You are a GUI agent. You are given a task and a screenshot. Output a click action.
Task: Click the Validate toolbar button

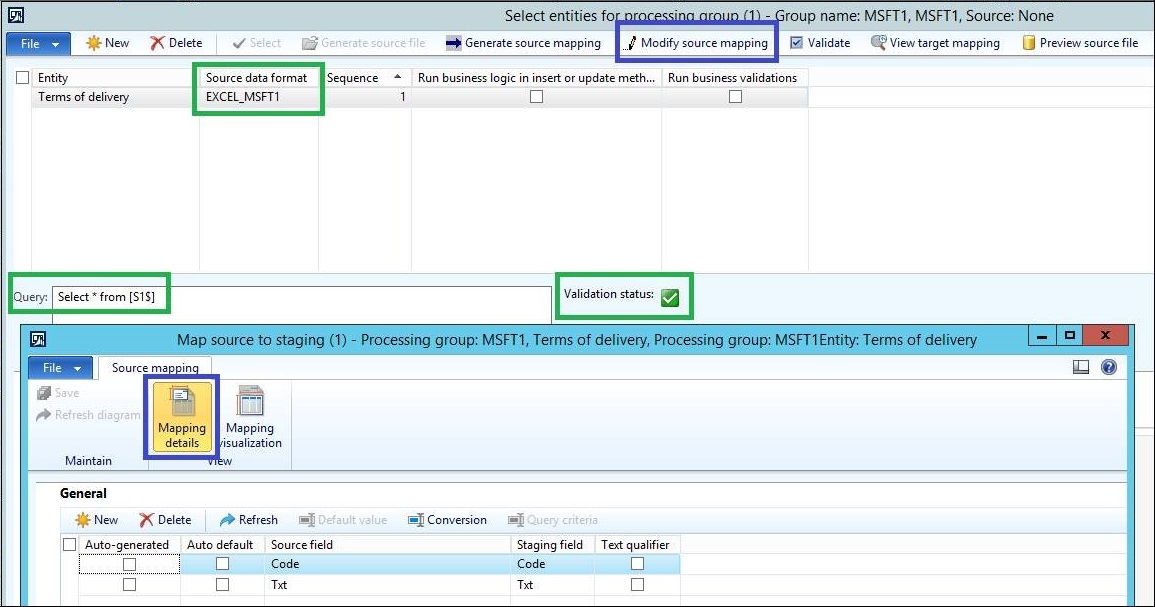819,43
